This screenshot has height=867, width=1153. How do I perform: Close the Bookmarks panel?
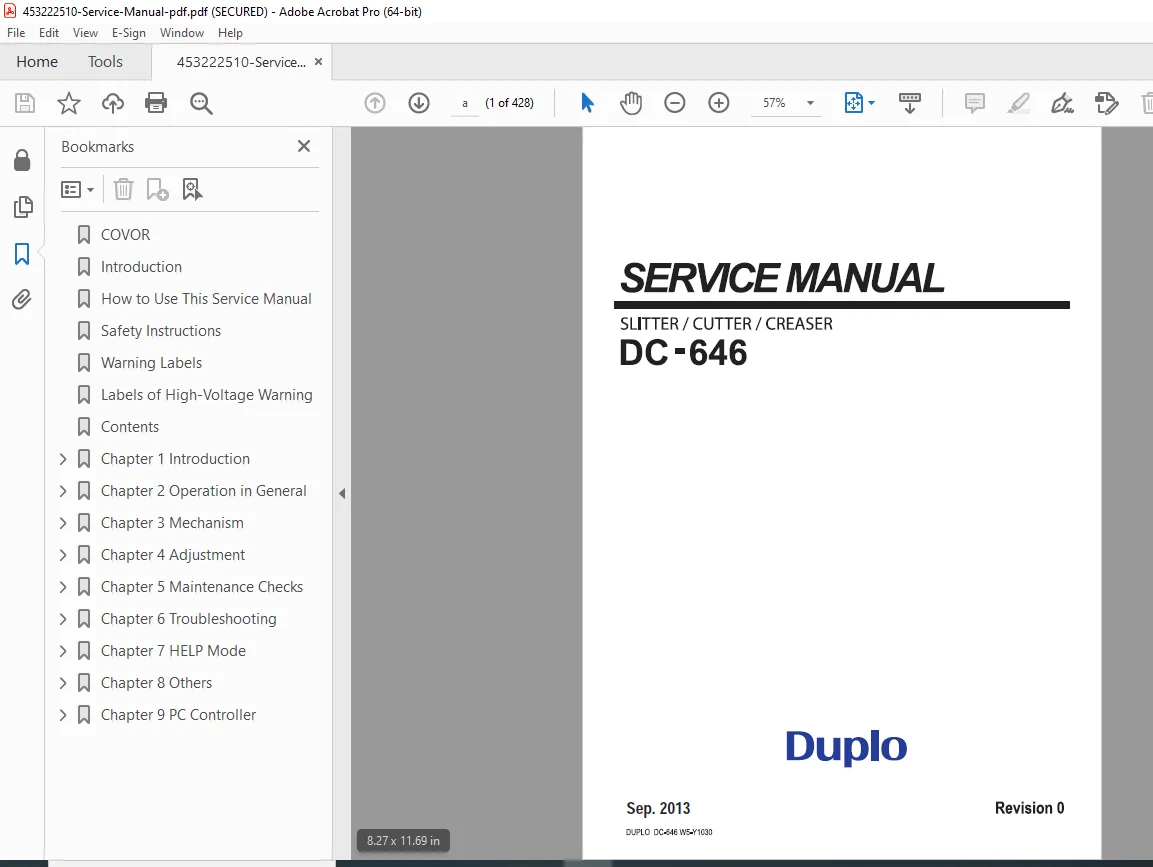click(304, 146)
